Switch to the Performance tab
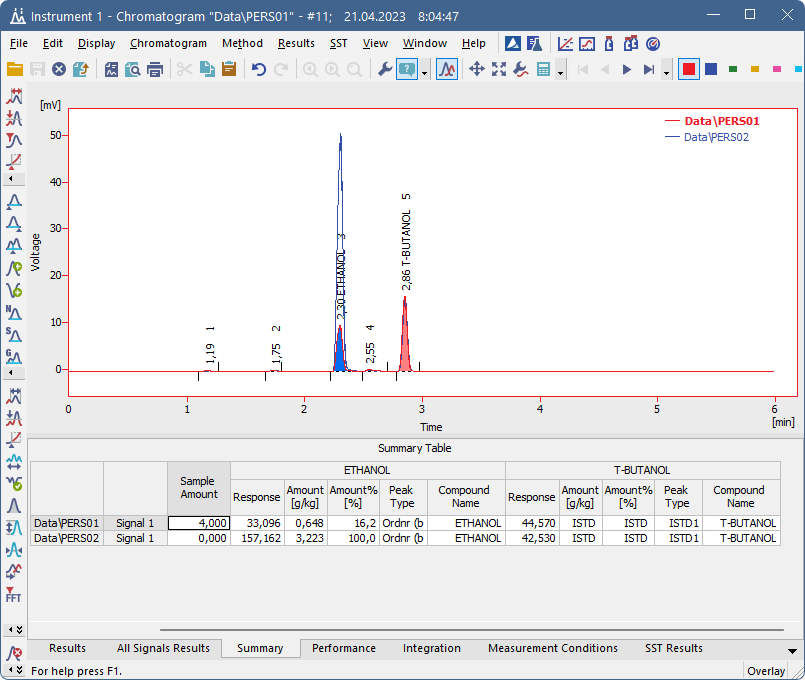 coord(344,648)
